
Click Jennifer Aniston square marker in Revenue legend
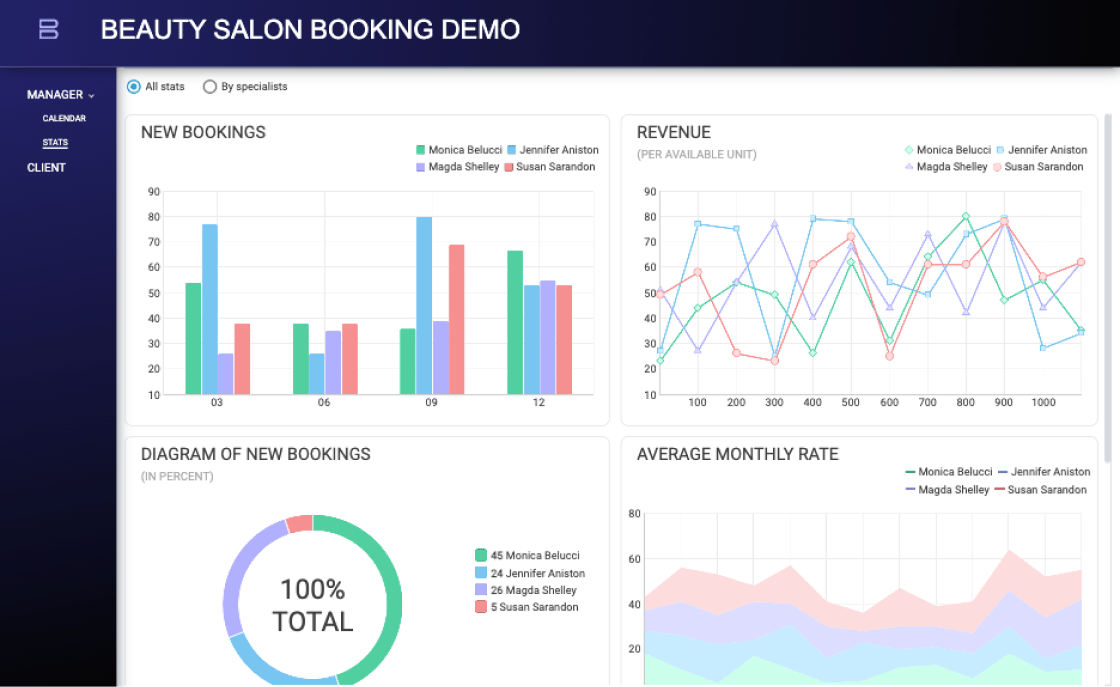pyautogui.click(x=1000, y=150)
